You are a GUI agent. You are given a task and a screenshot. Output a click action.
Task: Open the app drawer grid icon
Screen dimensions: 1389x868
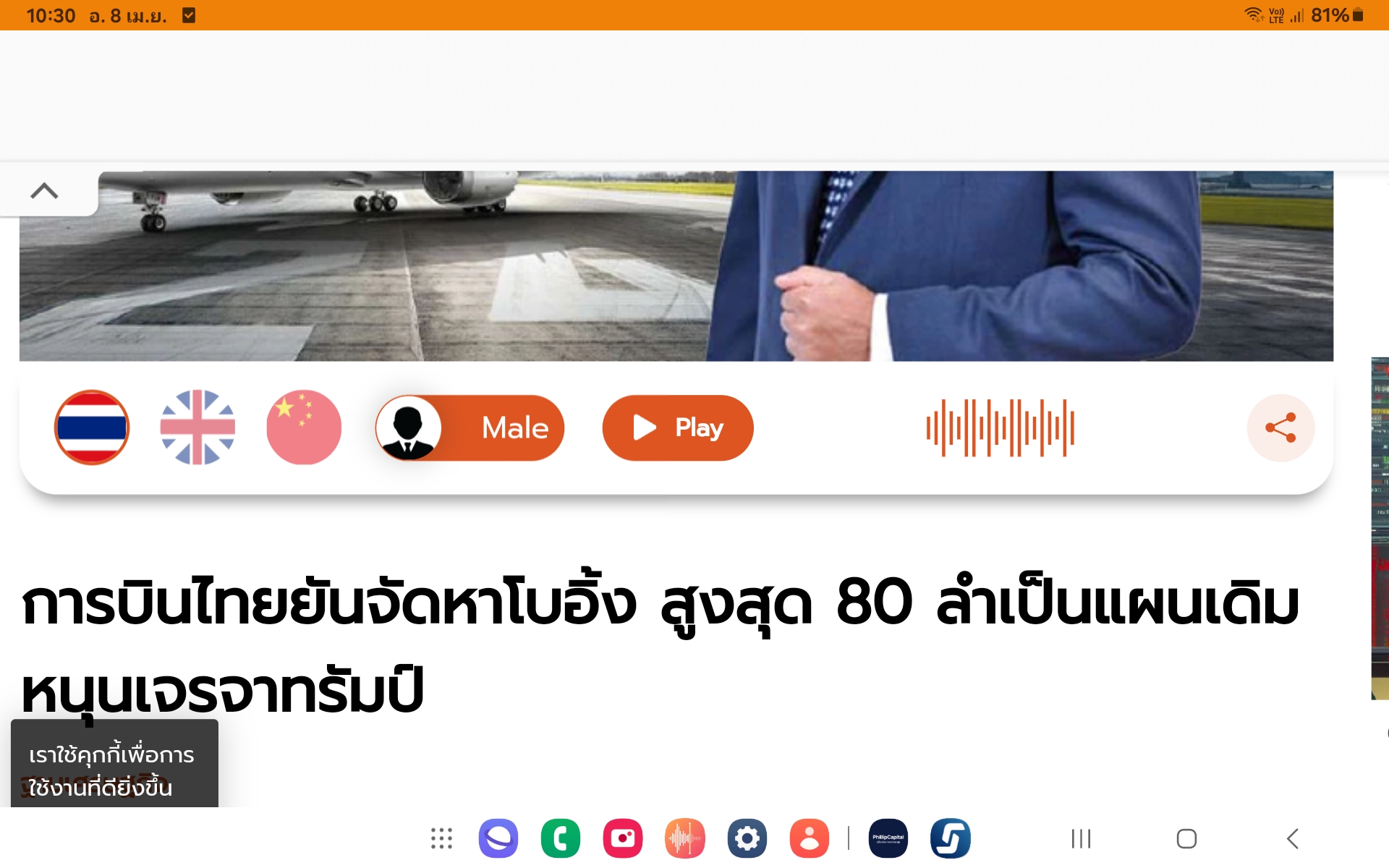tap(441, 838)
